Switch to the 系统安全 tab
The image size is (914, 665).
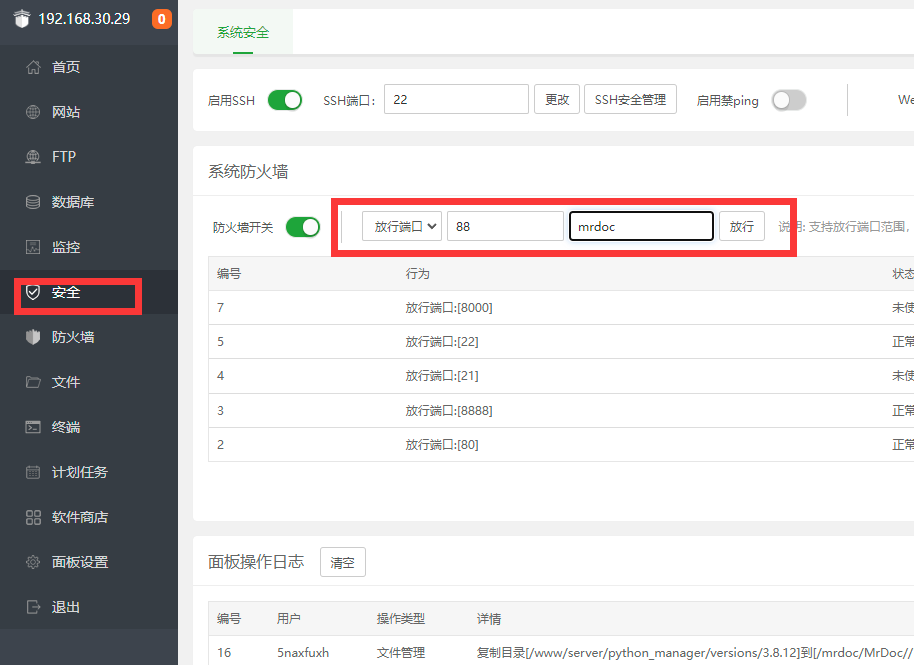tap(241, 32)
